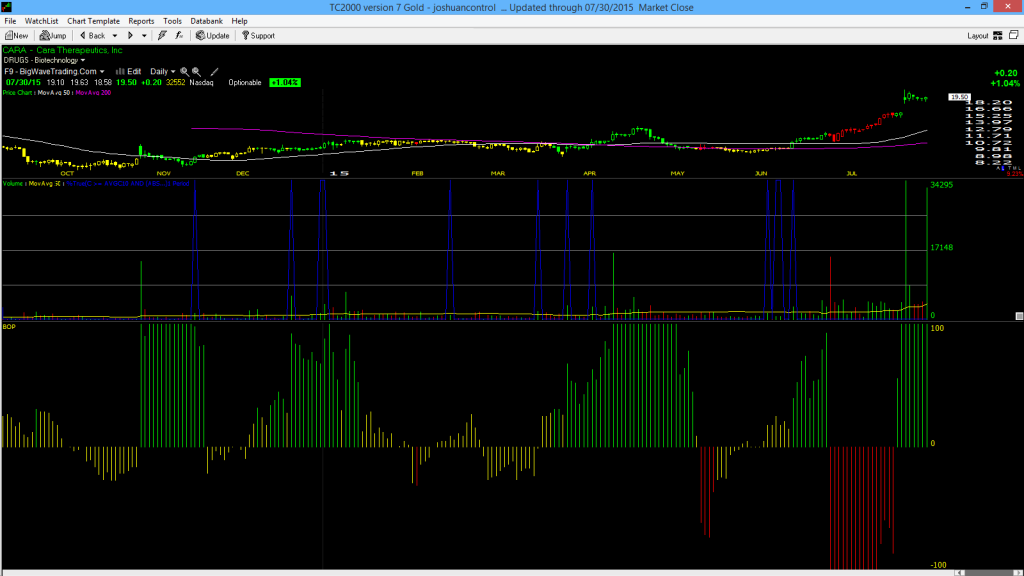
Task: Click the 19.50 price marker on the axis
Action: [x=959, y=97]
